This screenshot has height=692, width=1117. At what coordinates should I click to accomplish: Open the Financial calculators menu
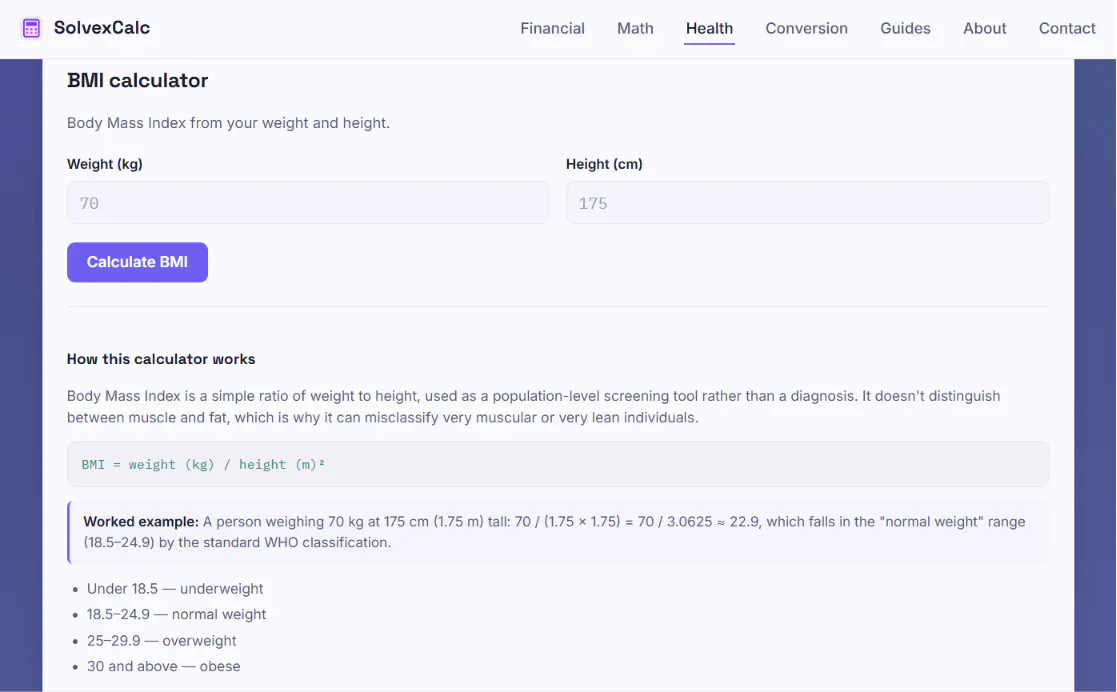pyautogui.click(x=552, y=29)
